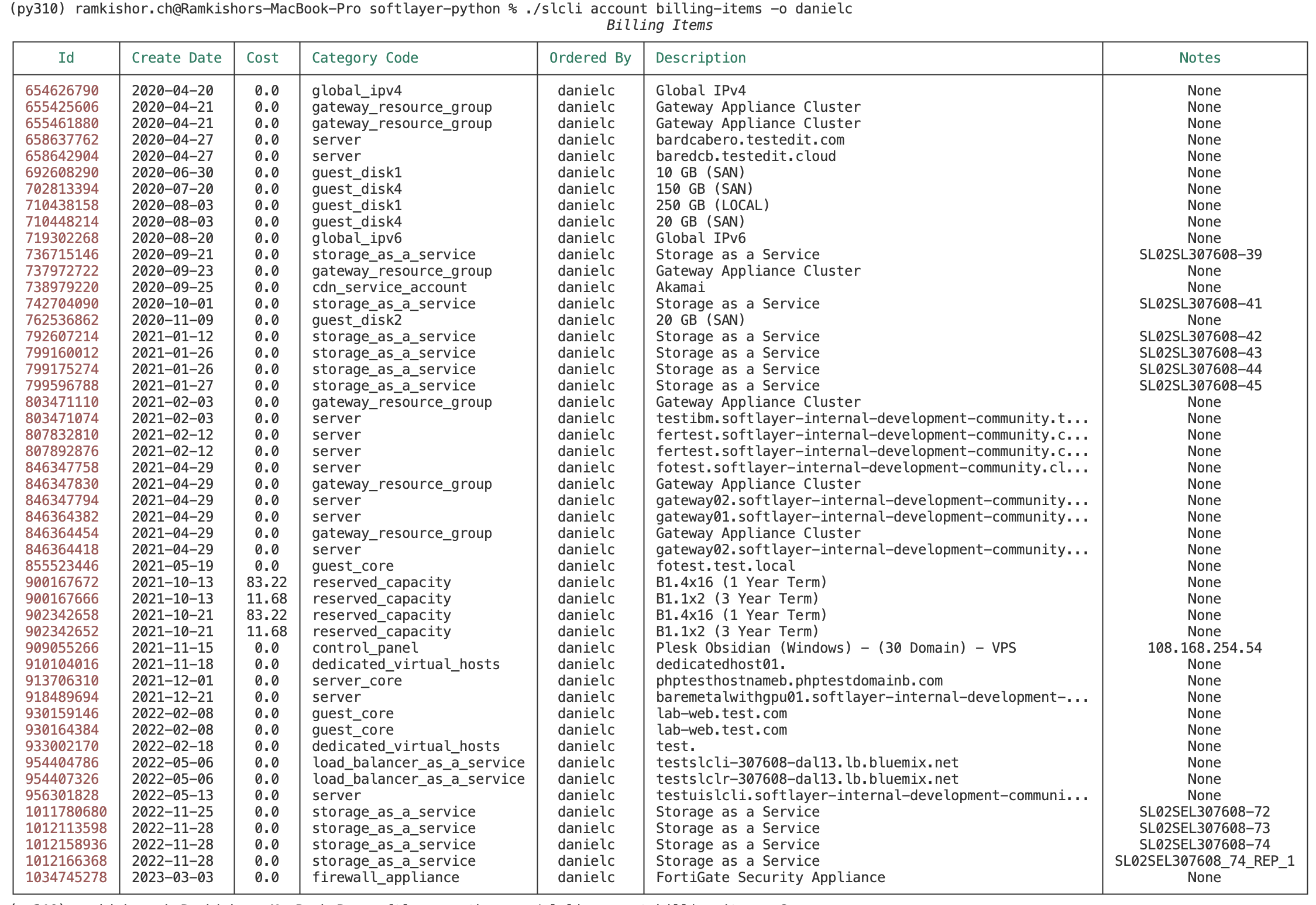Select billing item Id 846364382
The height and width of the screenshot is (905, 1316).
(x=62, y=517)
